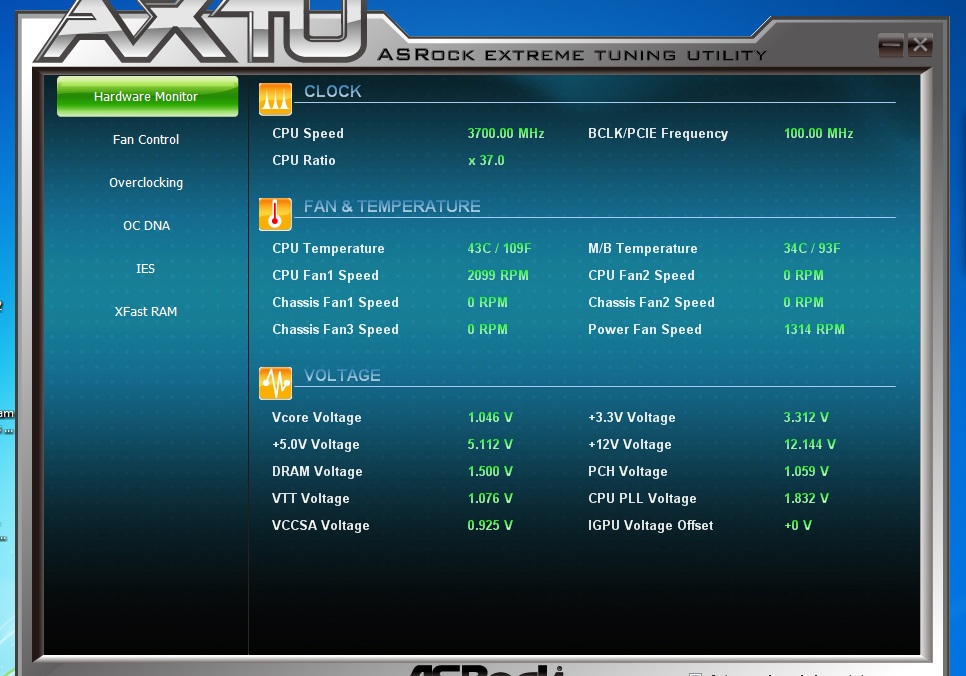Click the CPU Fan2 Speed label
966x676 pixels.
[641, 275]
